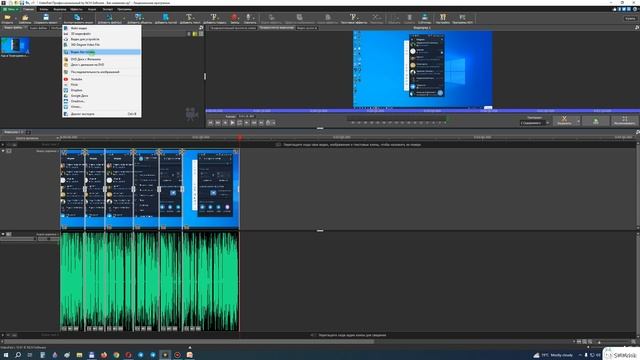Click the red playhead marker on timeline ruler
The image size is (640, 360).
pos(240,138)
